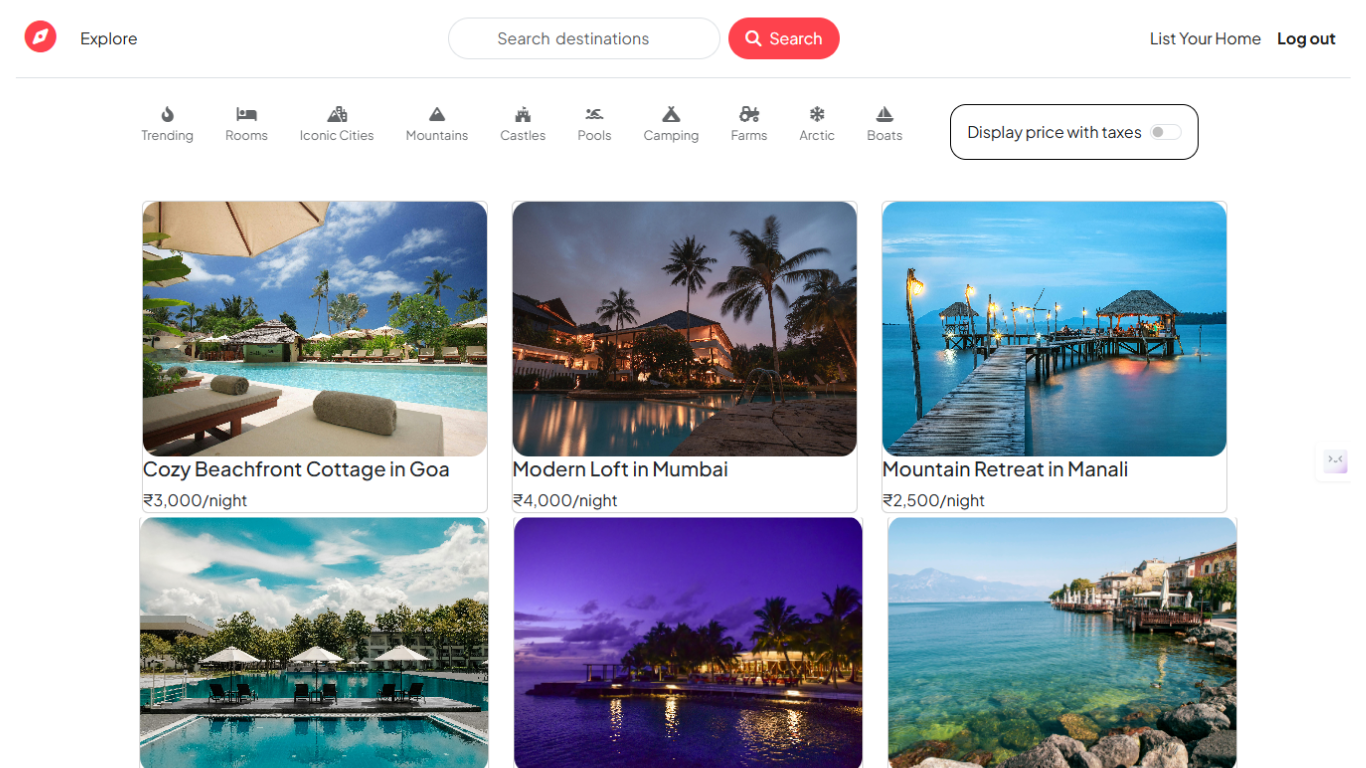Click the Iconic Cities category label

[x=337, y=135]
